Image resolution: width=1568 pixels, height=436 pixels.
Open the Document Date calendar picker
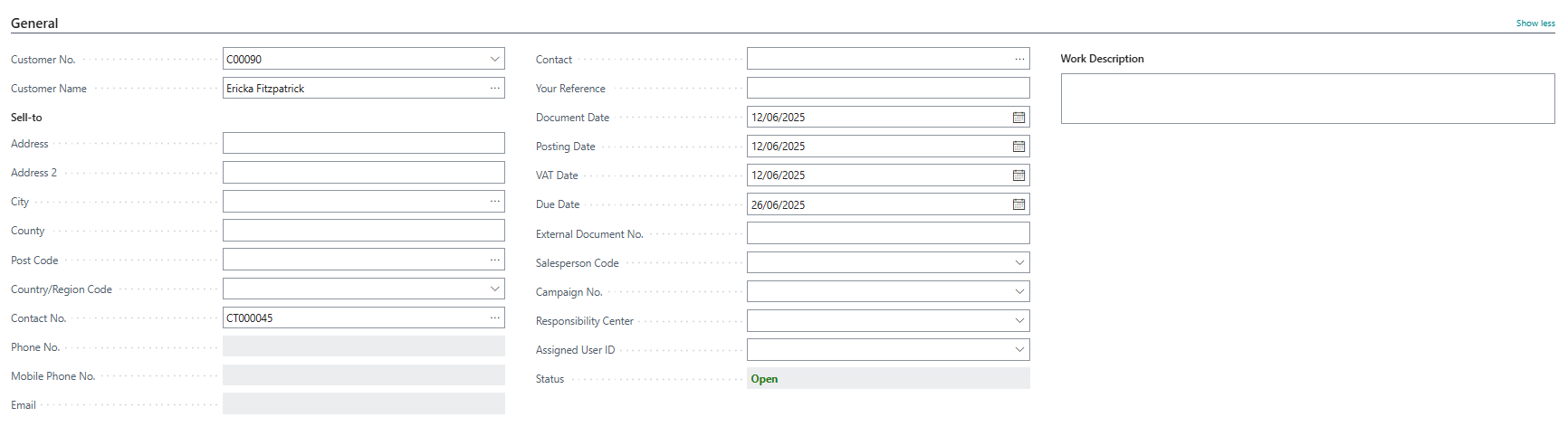tap(1018, 118)
